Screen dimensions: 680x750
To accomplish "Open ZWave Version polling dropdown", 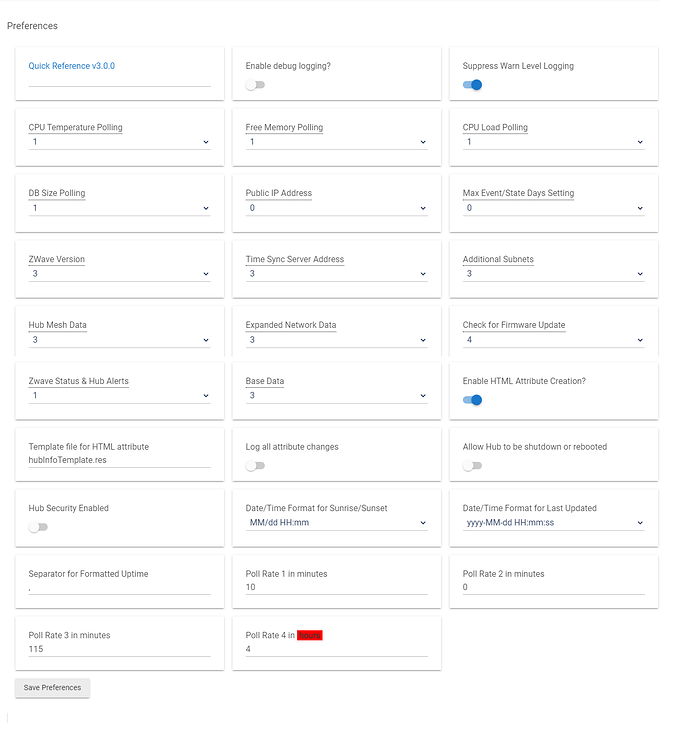I will pyautogui.click(x=119, y=274).
